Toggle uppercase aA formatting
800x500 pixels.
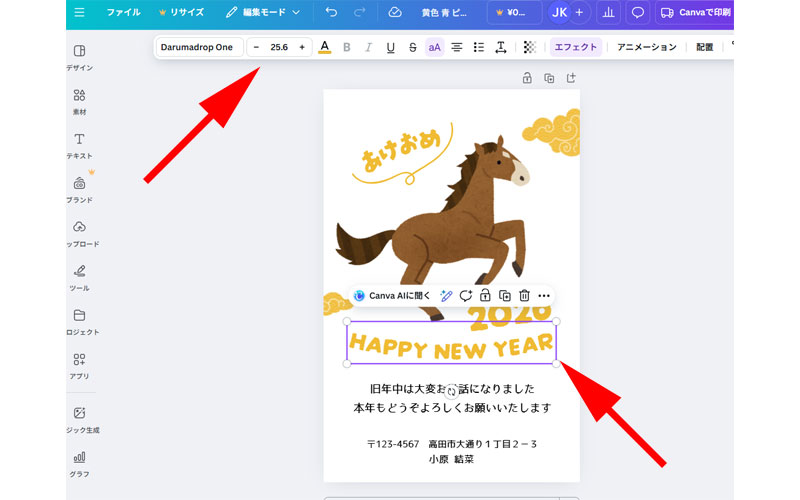(x=435, y=47)
